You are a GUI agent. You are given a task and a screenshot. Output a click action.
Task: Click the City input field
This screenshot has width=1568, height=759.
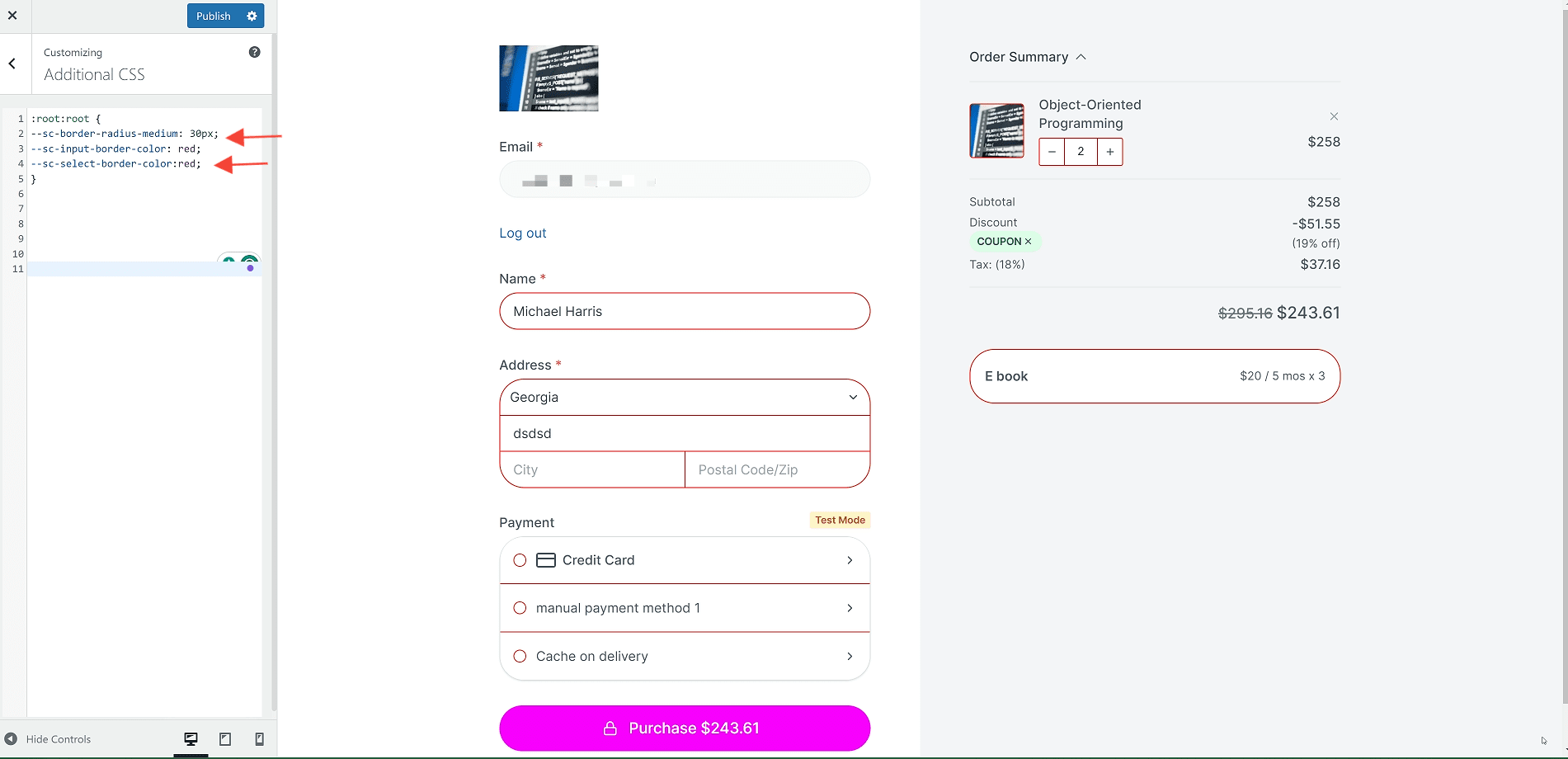[x=592, y=470]
